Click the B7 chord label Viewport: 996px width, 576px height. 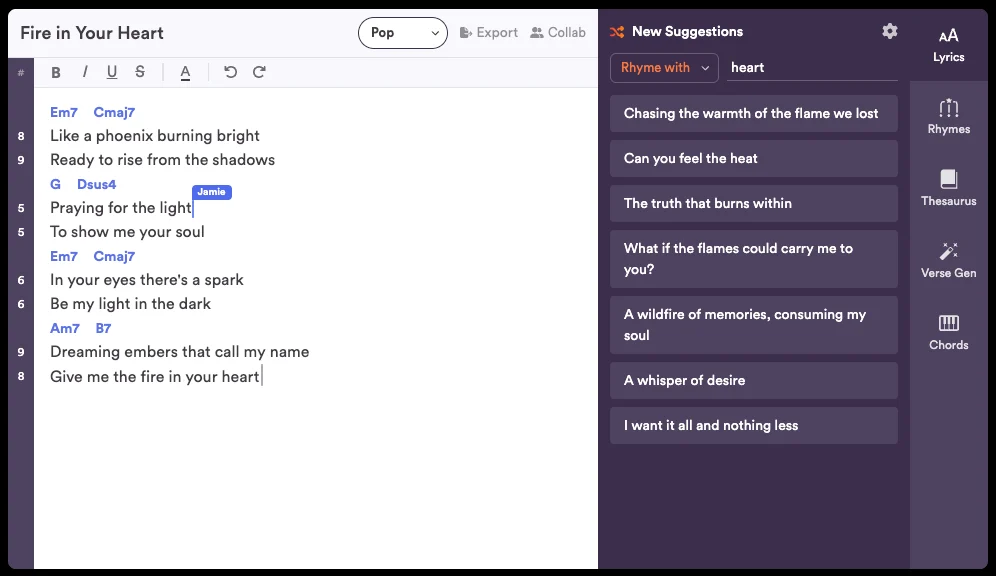point(104,328)
